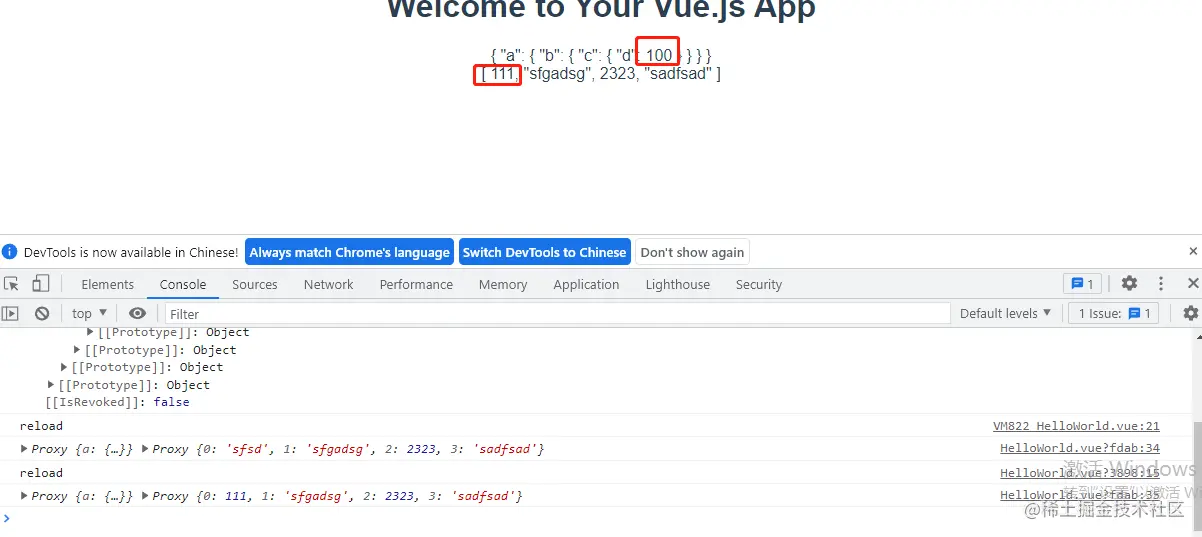Open the messages badge showing 1
This screenshot has height=537, width=1202.
pyautogui.click(x=1082, y=284)
